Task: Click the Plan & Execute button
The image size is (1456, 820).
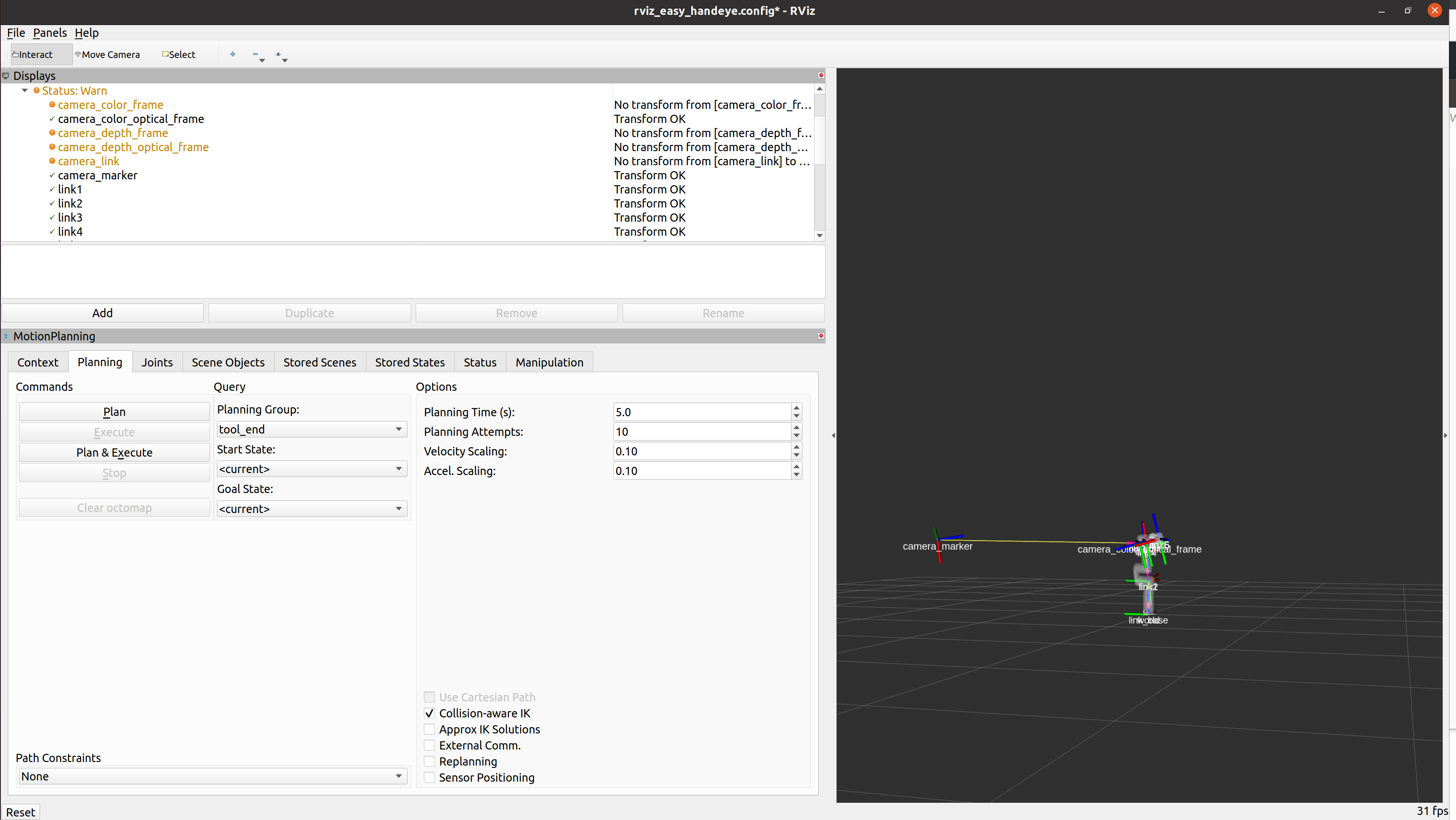Action: tap(114, 452)
